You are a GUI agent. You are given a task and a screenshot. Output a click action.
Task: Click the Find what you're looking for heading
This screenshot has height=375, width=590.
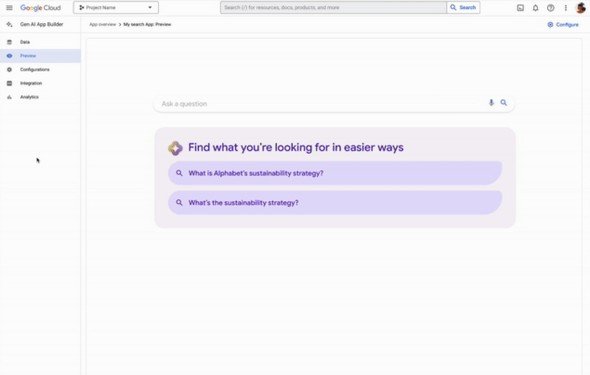click(x=296, y=147)
